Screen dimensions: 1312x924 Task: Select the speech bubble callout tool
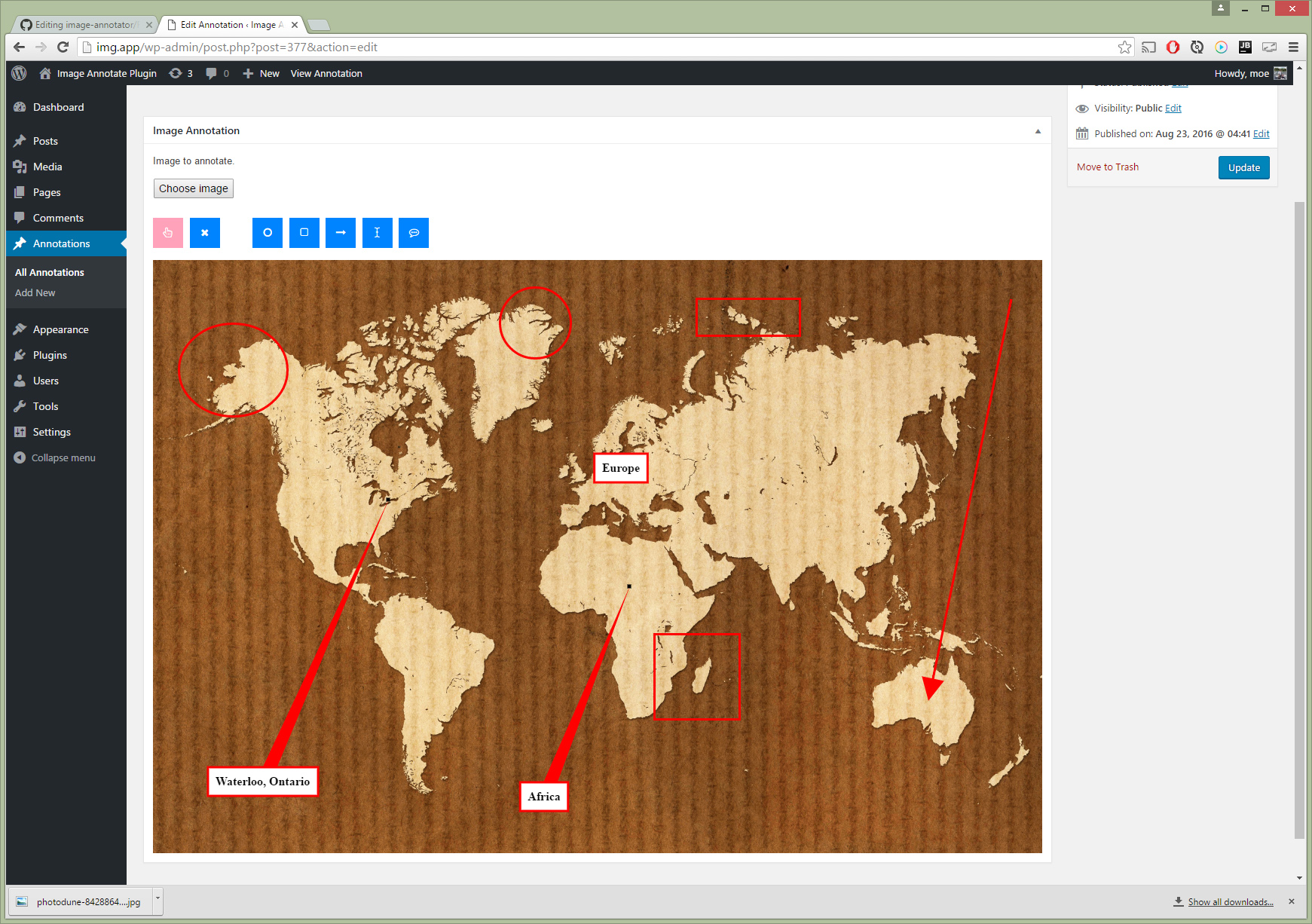pos(414,233)
